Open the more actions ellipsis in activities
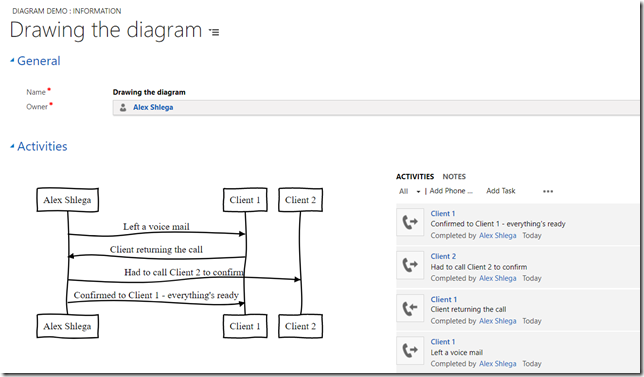644x377 pixels. [548, 191]
